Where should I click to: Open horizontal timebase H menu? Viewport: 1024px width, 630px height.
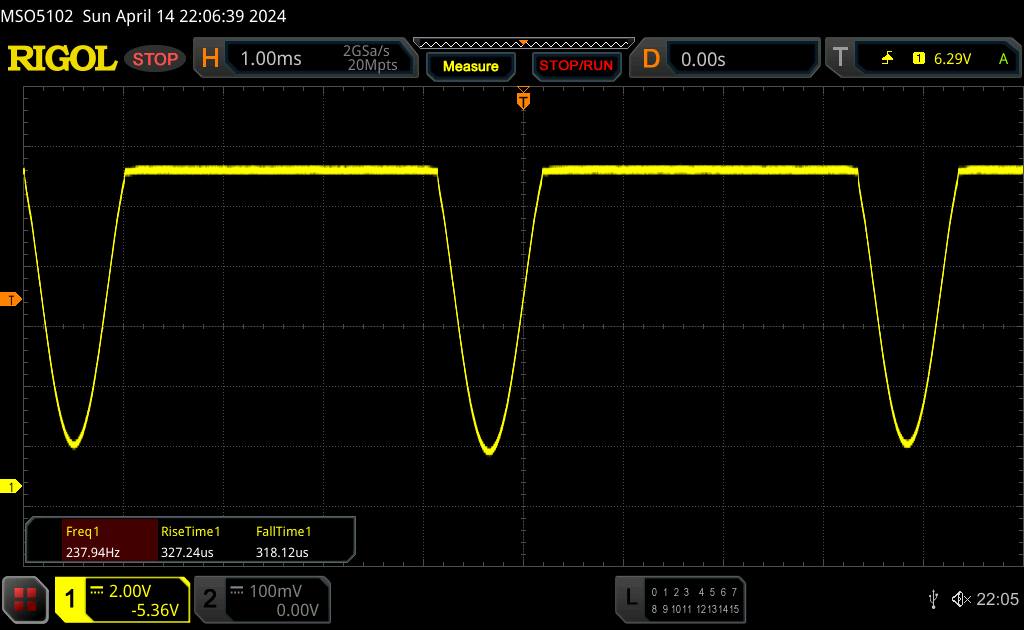(210, 59)
